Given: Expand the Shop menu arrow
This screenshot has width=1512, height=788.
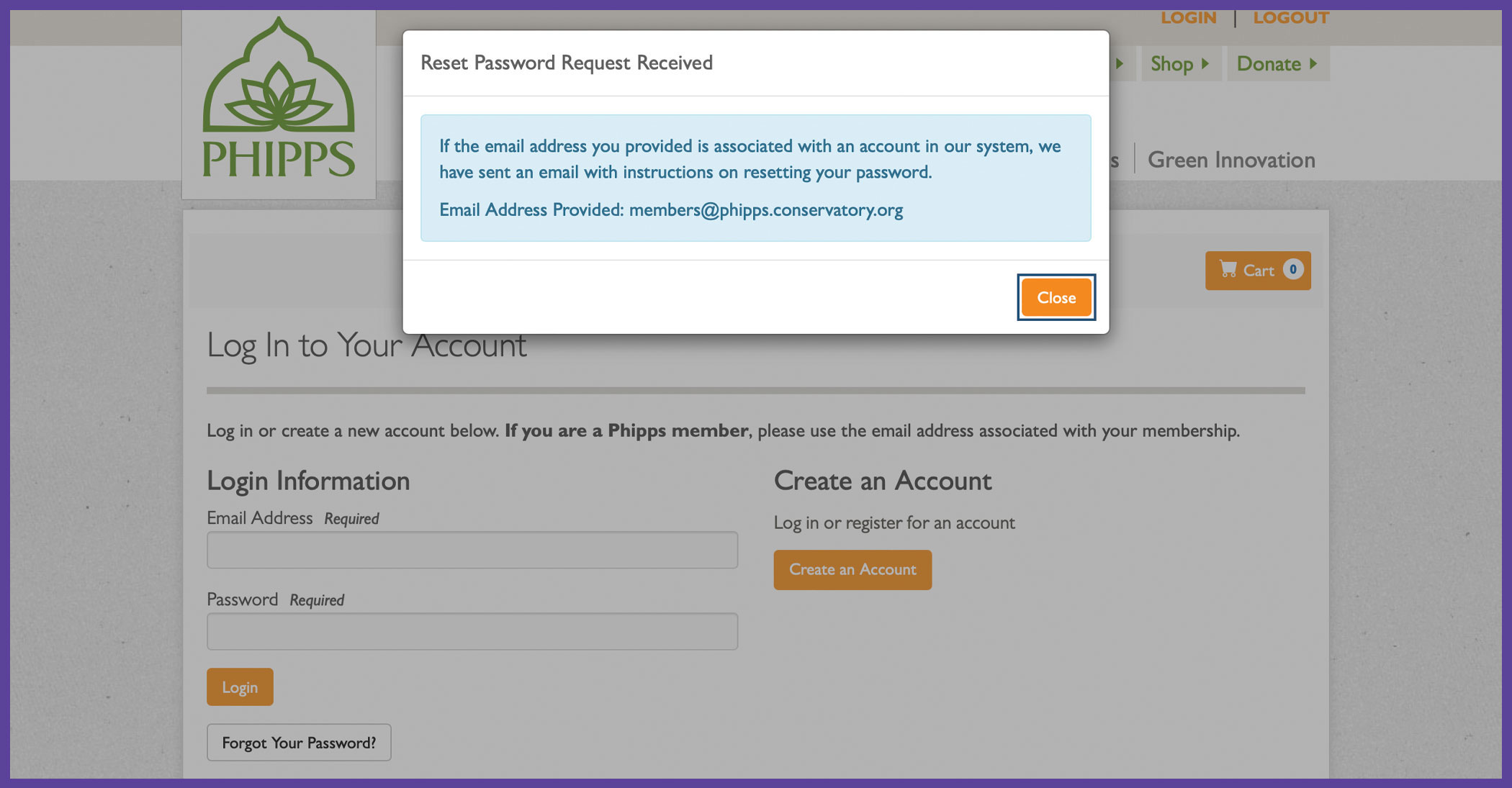Looking at the screenshot, I should [1205, 63].
